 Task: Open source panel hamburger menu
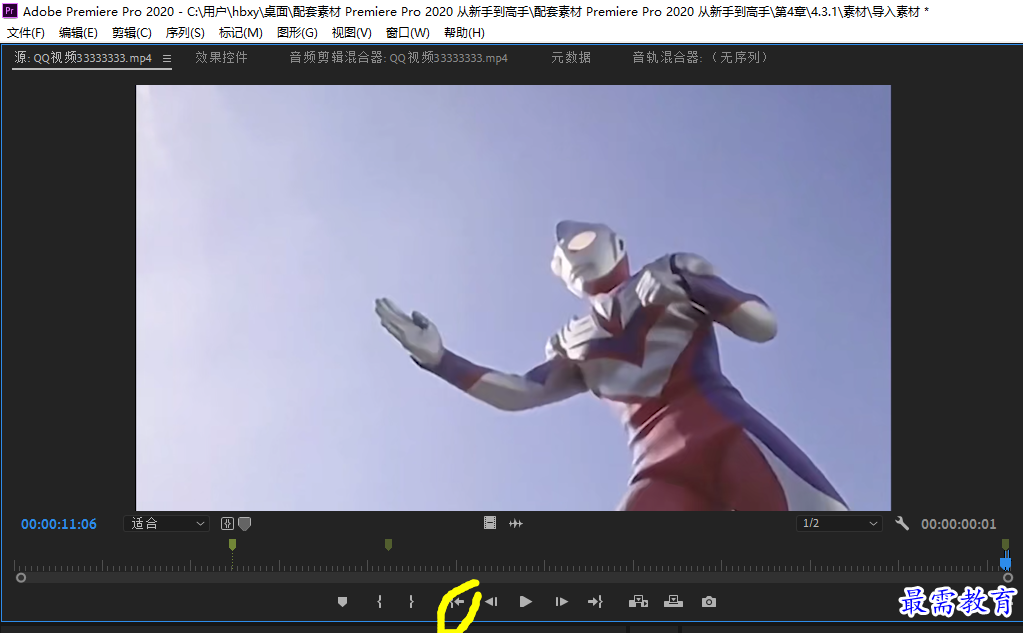point(167,59)
